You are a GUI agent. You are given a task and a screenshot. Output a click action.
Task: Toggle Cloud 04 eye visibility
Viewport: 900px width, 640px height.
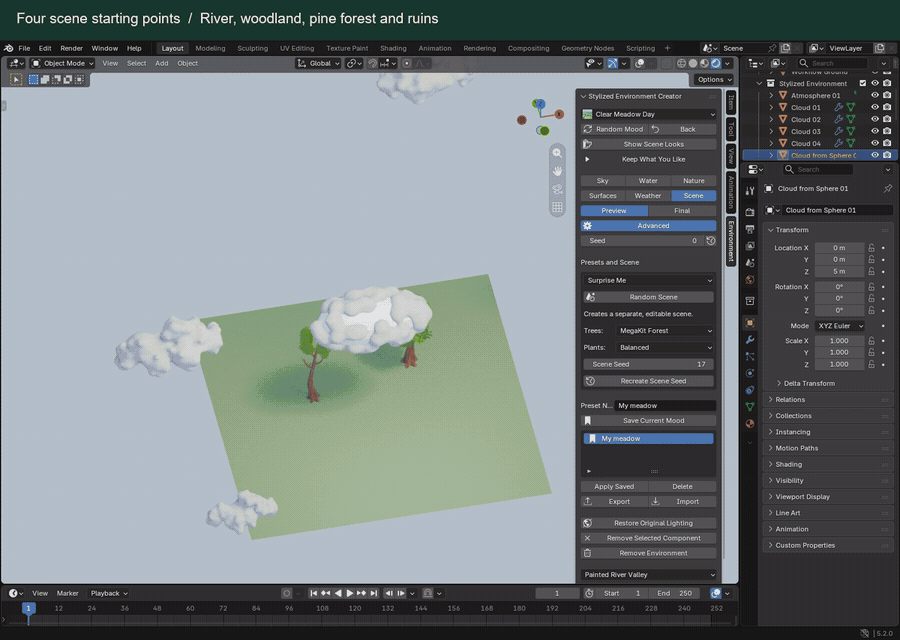[x=875, y=143]
